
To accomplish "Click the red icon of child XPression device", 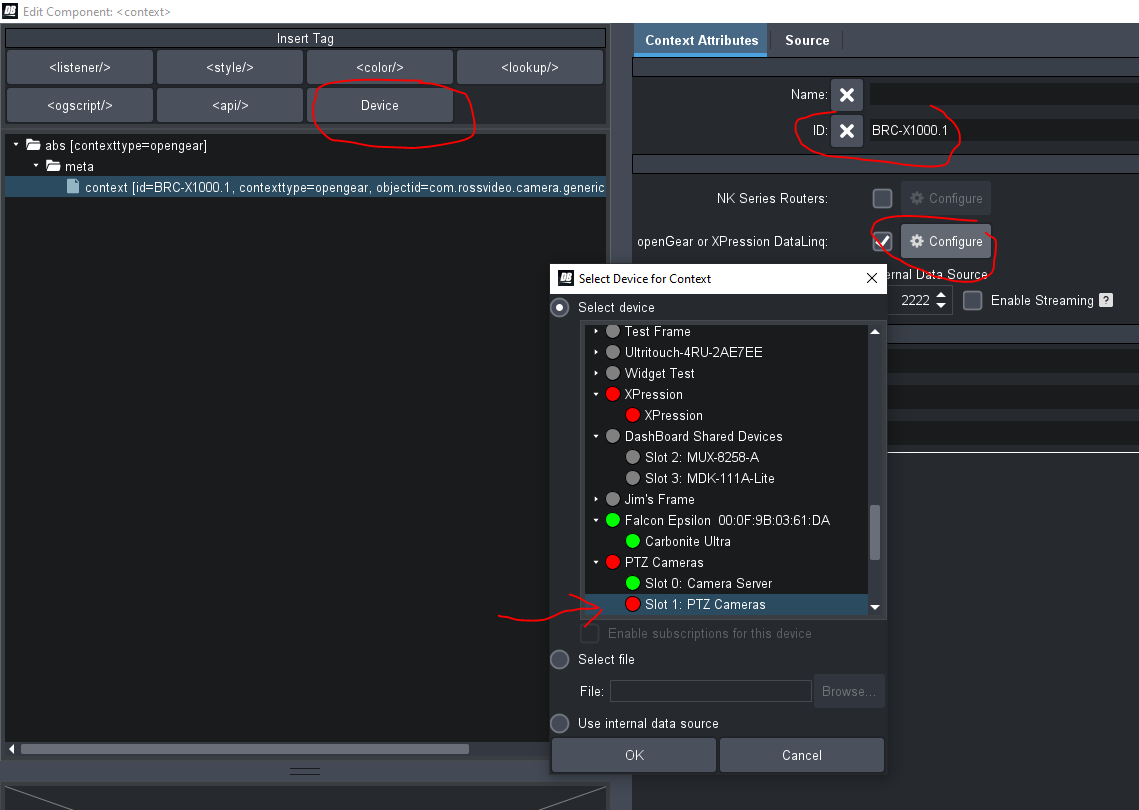I will [x=633, y=416].
